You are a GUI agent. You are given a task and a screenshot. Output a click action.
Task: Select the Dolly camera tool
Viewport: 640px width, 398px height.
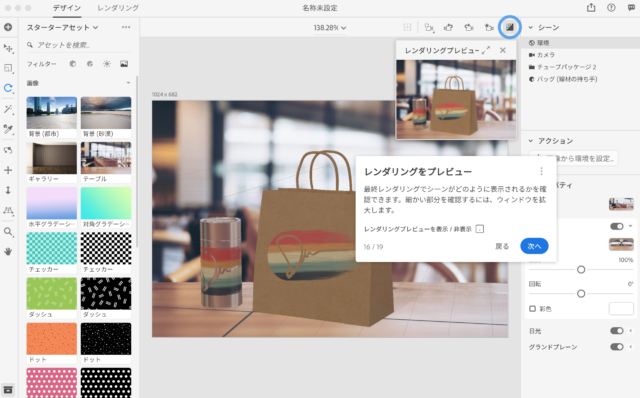click(x=8, y=190)
